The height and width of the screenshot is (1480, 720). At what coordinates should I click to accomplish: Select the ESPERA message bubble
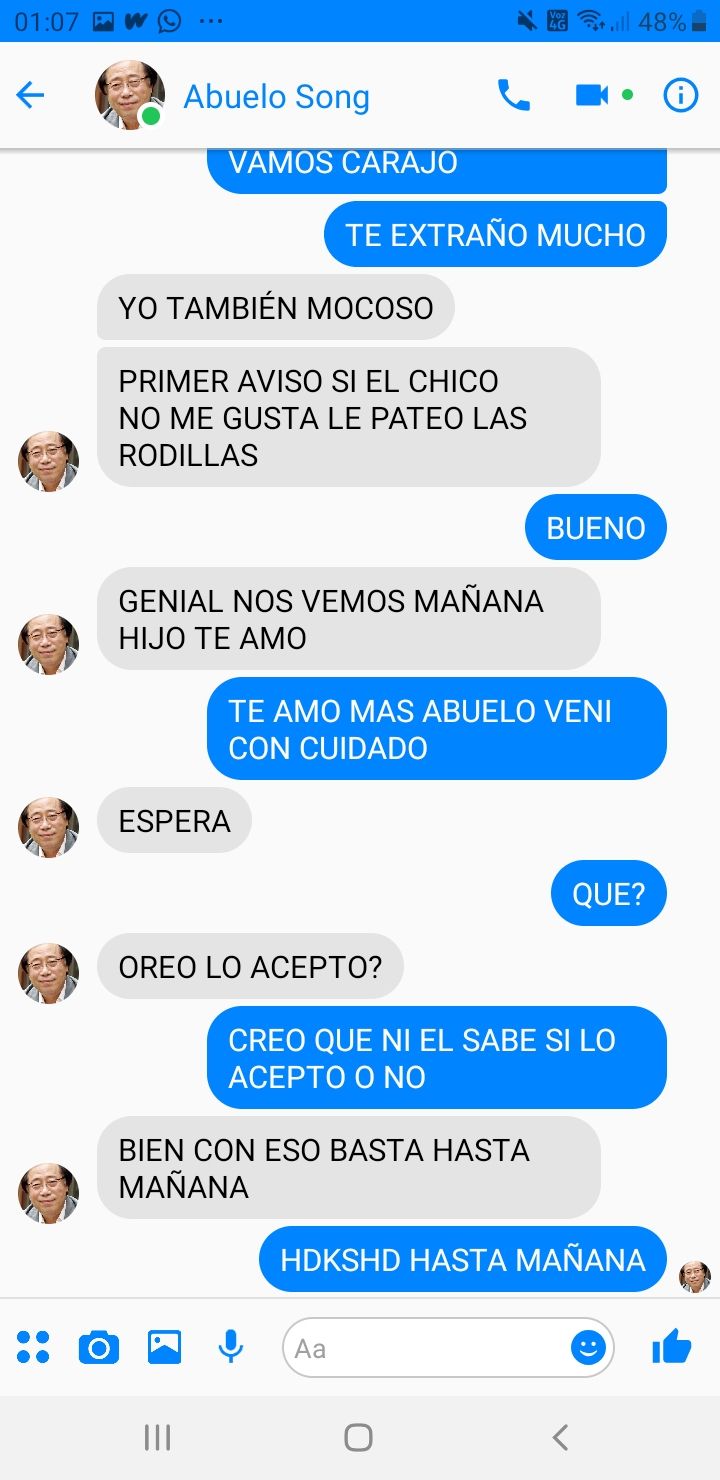(174, 821)
